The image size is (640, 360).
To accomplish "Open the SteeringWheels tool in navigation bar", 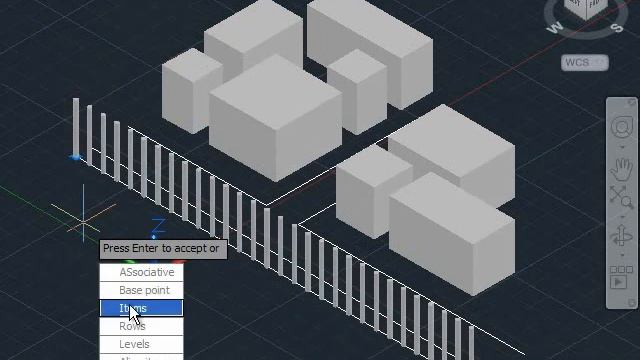I will (x=622, y=127).
